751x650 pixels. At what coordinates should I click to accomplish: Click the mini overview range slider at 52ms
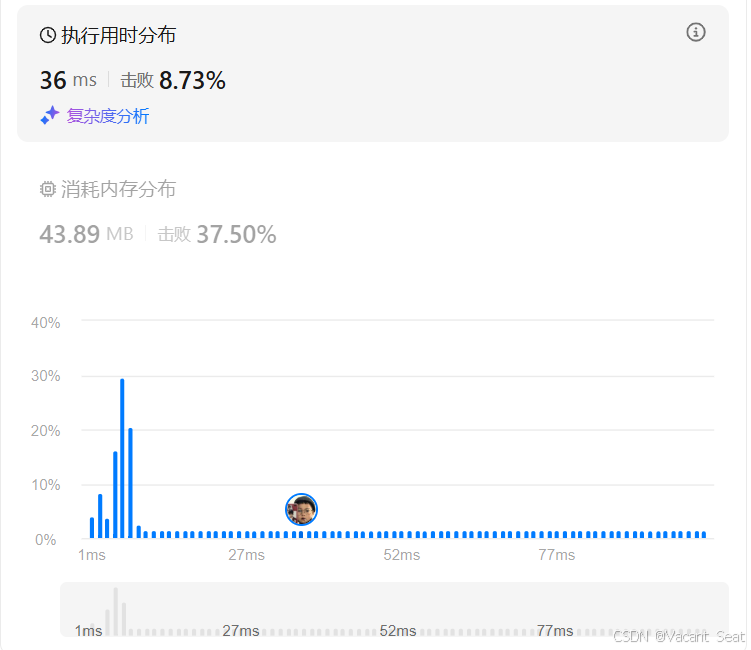pyautogui.click(x=398, y=631)
